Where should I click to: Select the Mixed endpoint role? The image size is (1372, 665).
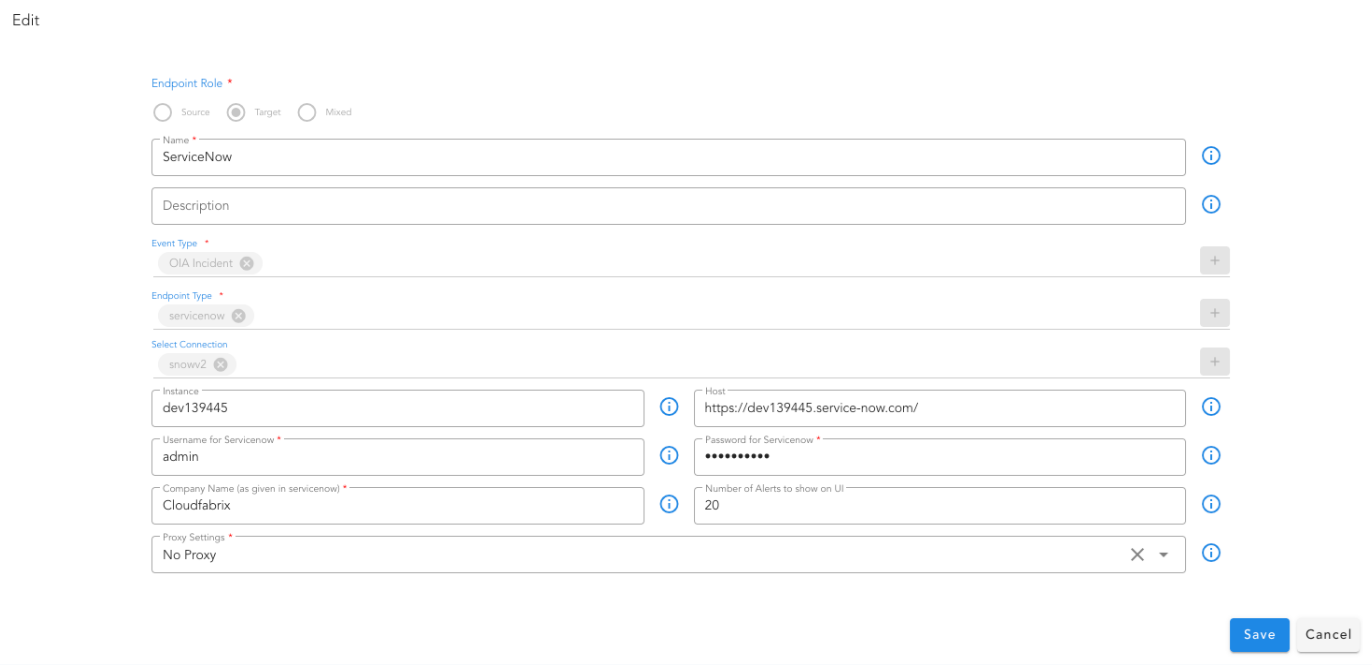pos(307,113)
